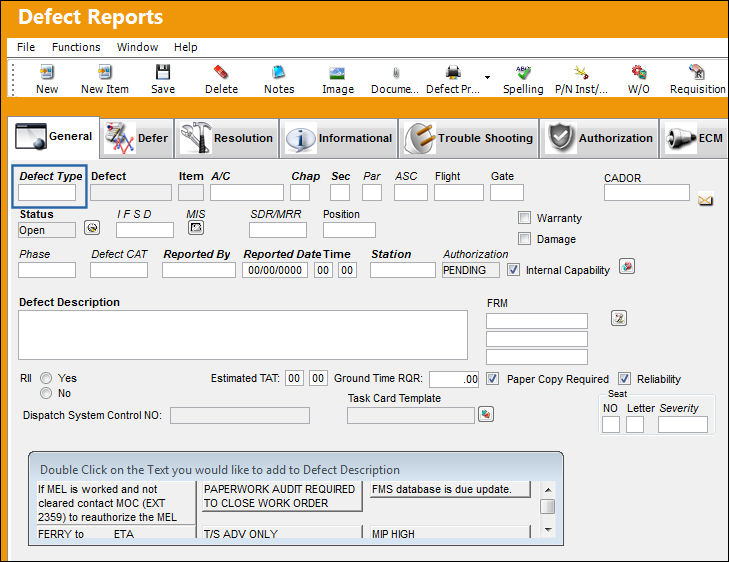Screen dimensions: 729x562
Task: Open the Help menu
Action: tap(186, 47)
